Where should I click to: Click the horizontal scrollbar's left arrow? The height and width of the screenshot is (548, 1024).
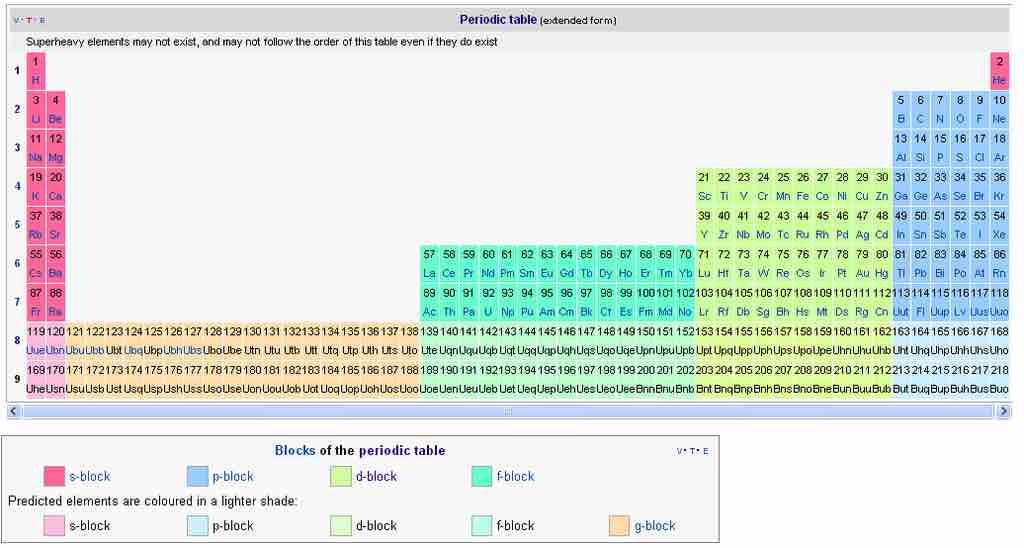pyautogui.click(x=14, y=411)
